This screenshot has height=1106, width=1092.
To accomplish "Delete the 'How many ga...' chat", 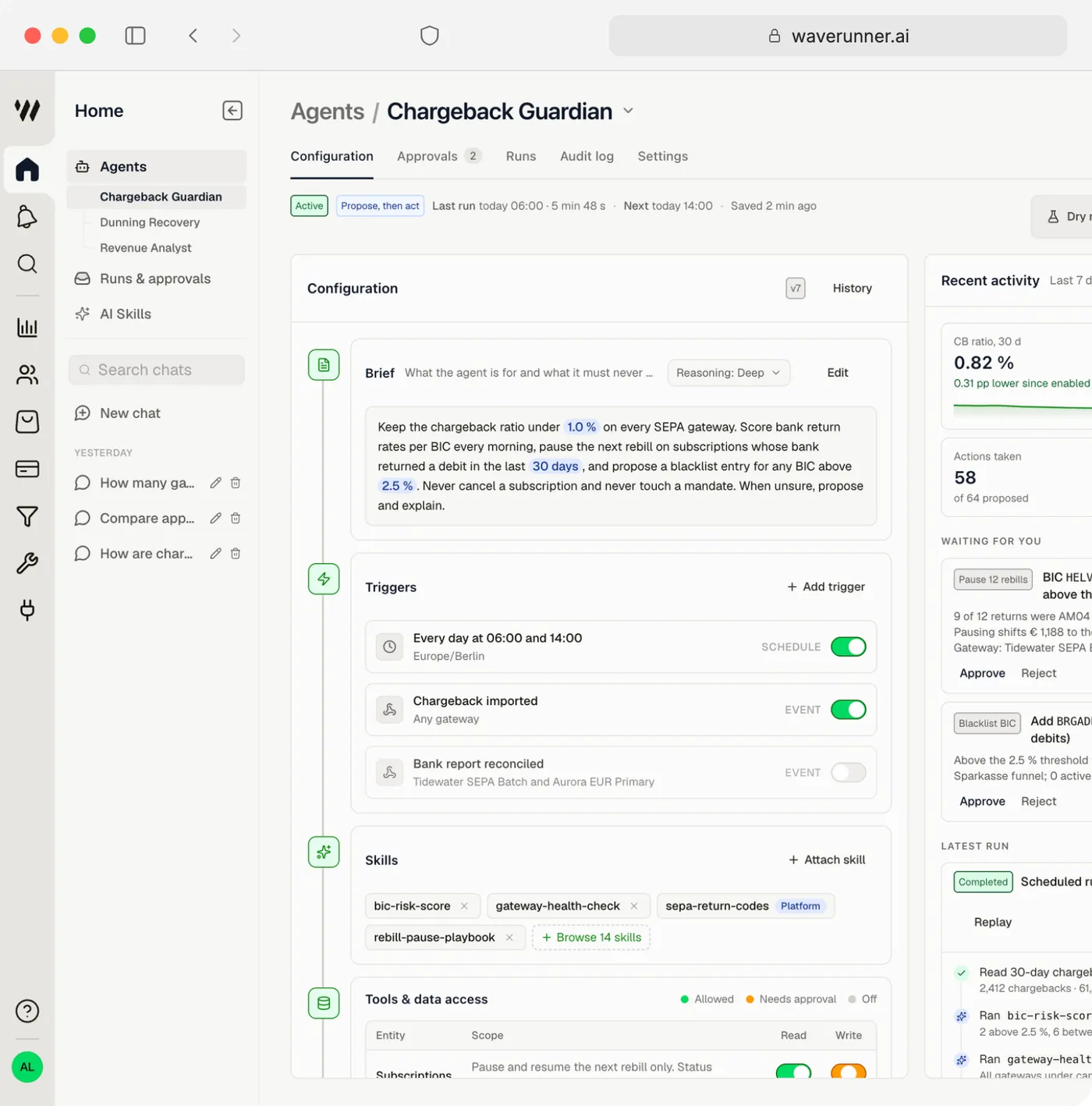I will coord(236,483).
